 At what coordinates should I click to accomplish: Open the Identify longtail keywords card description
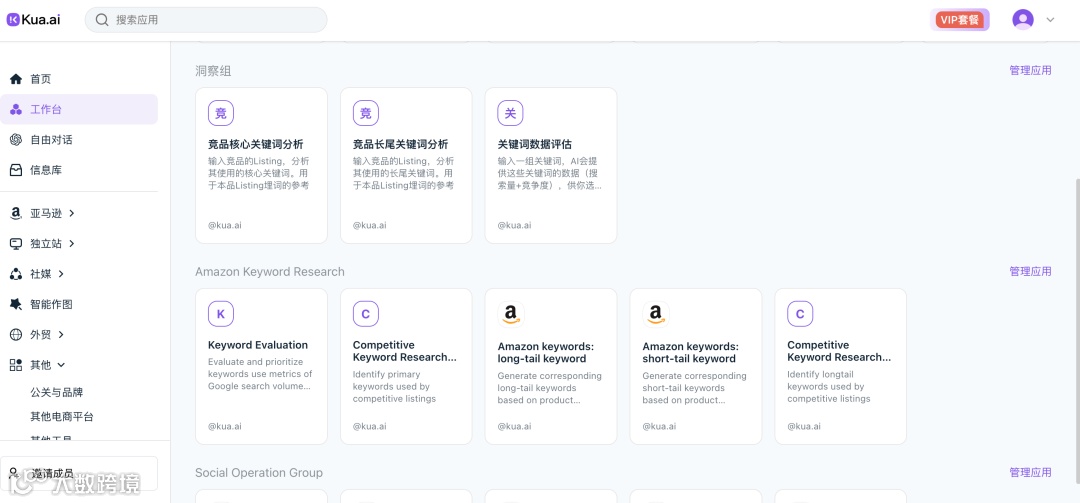pos(829,387)
